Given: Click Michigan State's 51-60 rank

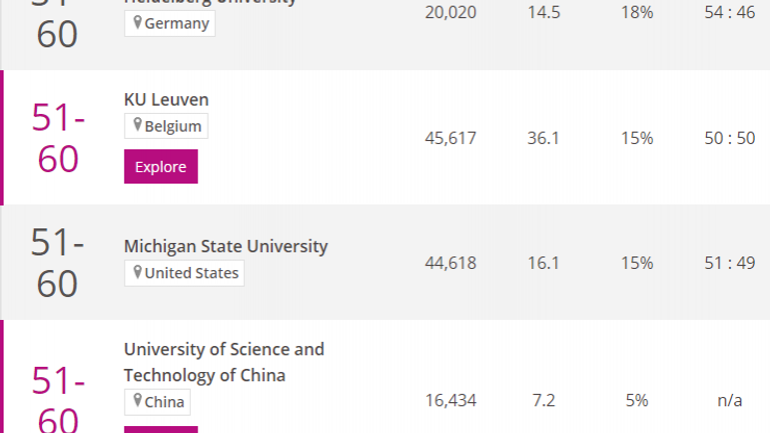Looking at the screenshot, I should (x=57, y=263).
